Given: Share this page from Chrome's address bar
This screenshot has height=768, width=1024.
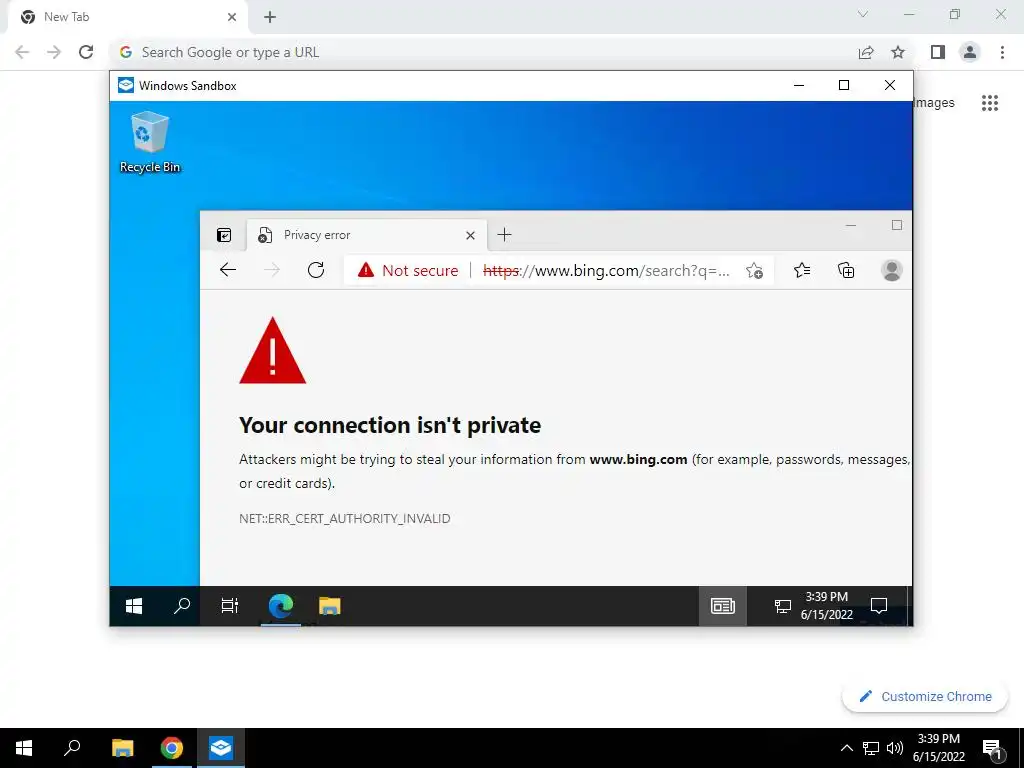Looking at the screenshot, I should (866, 52).
